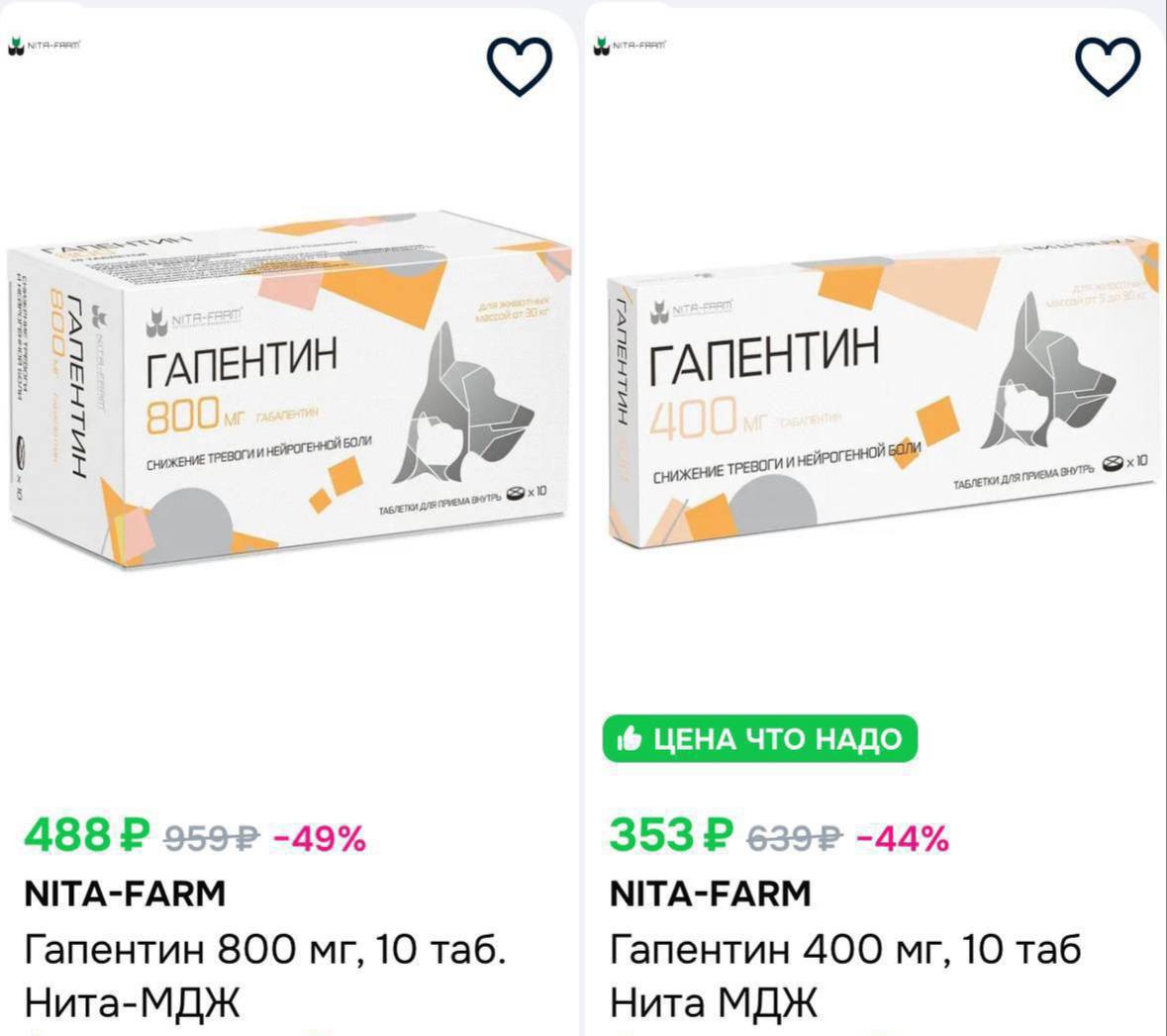Click dog silhouette on 400 мг box

point(1047,371)
